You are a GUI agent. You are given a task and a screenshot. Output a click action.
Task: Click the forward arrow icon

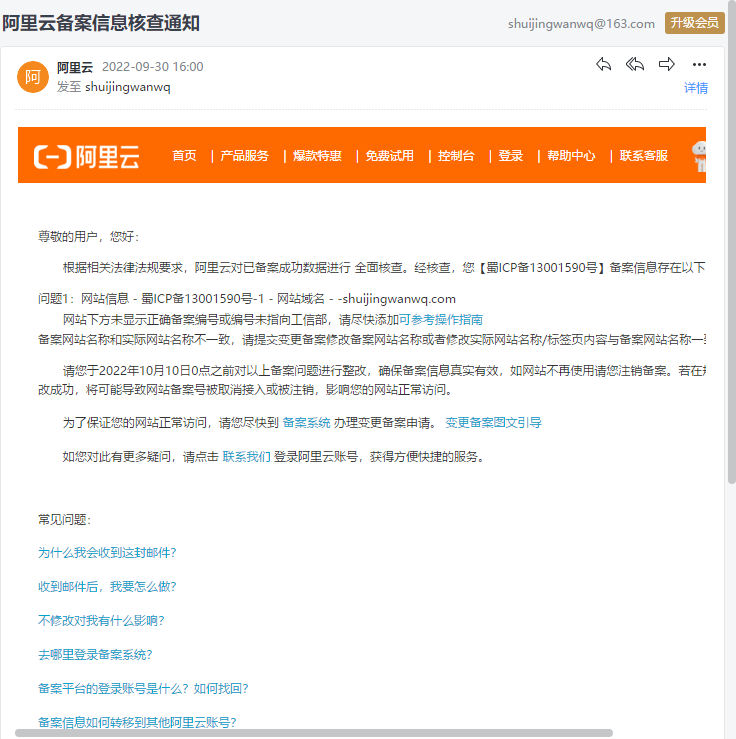point(666,64)
